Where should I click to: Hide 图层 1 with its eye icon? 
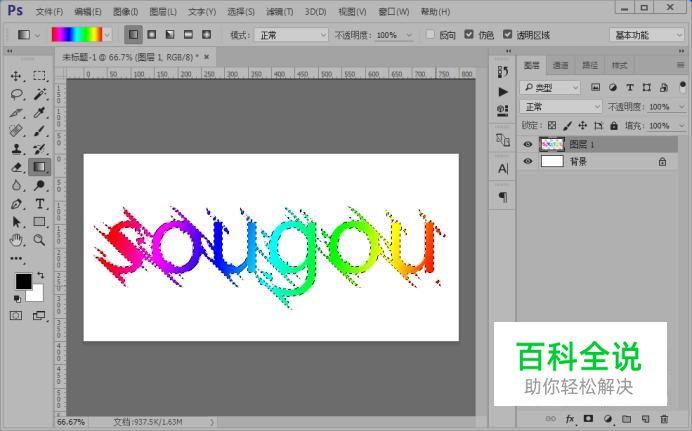528,144
